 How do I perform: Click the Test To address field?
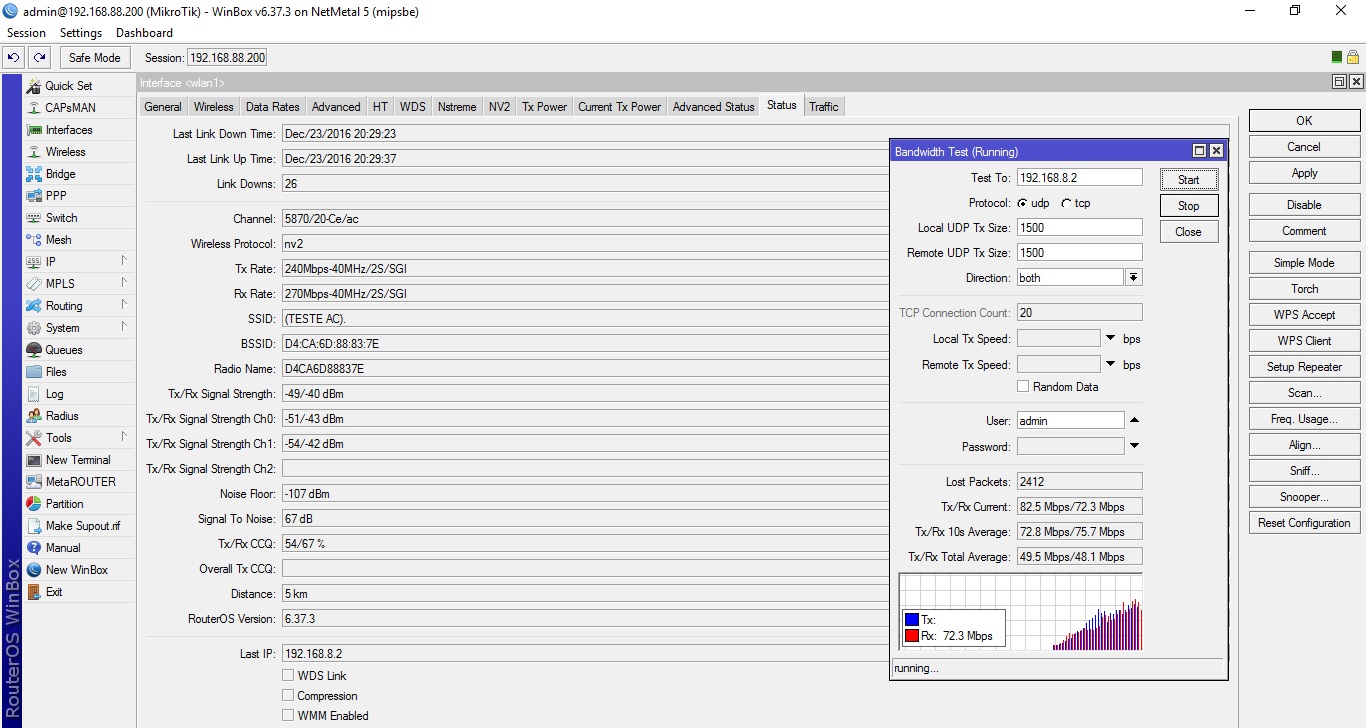point(1079,177)
